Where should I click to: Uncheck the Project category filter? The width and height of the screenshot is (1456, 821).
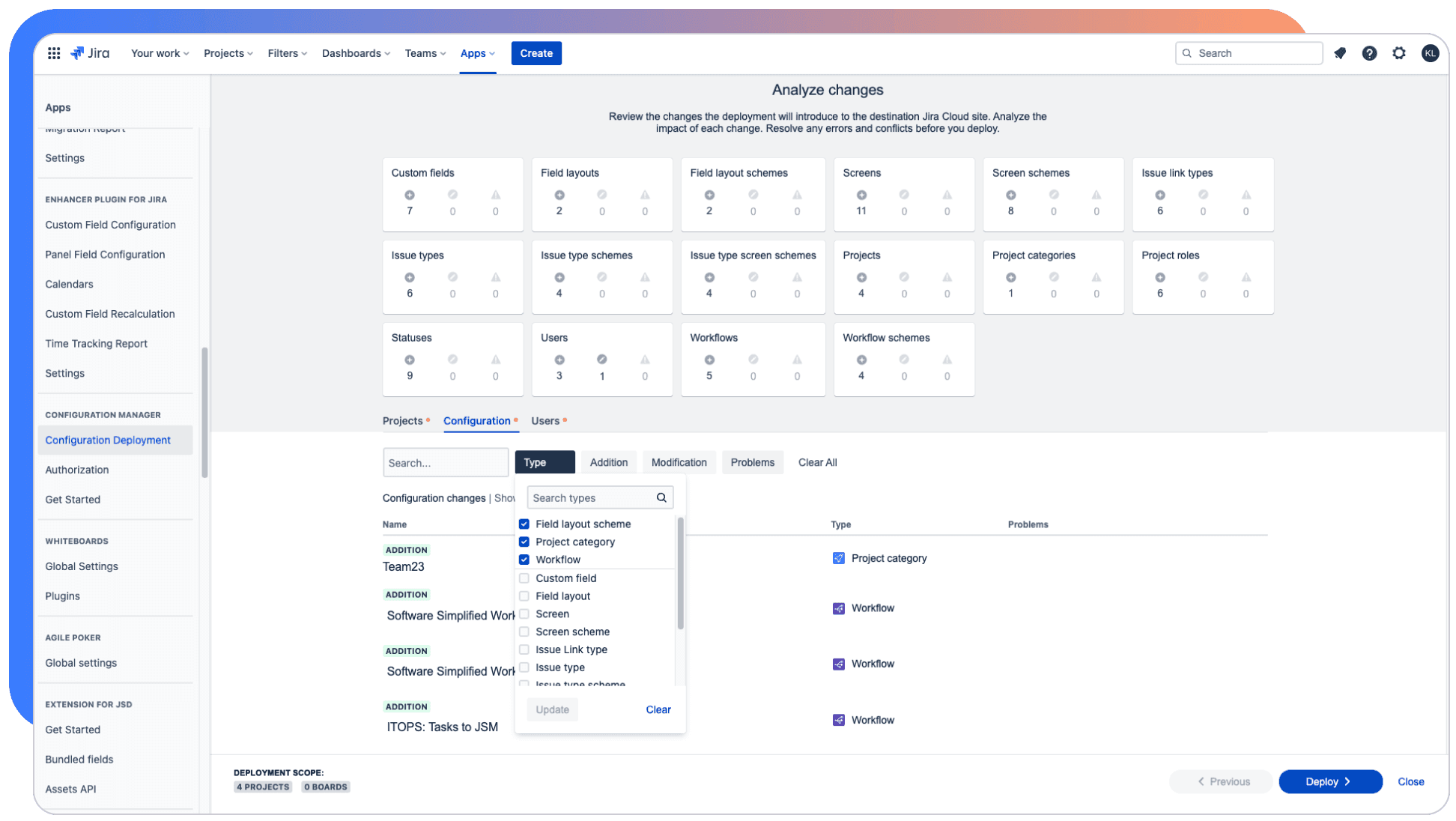coord(524,542)
